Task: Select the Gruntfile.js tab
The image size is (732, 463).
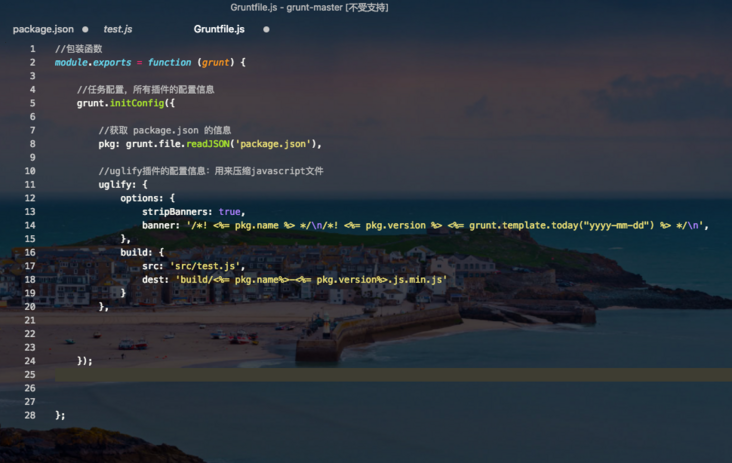Action: click(219, 29)
